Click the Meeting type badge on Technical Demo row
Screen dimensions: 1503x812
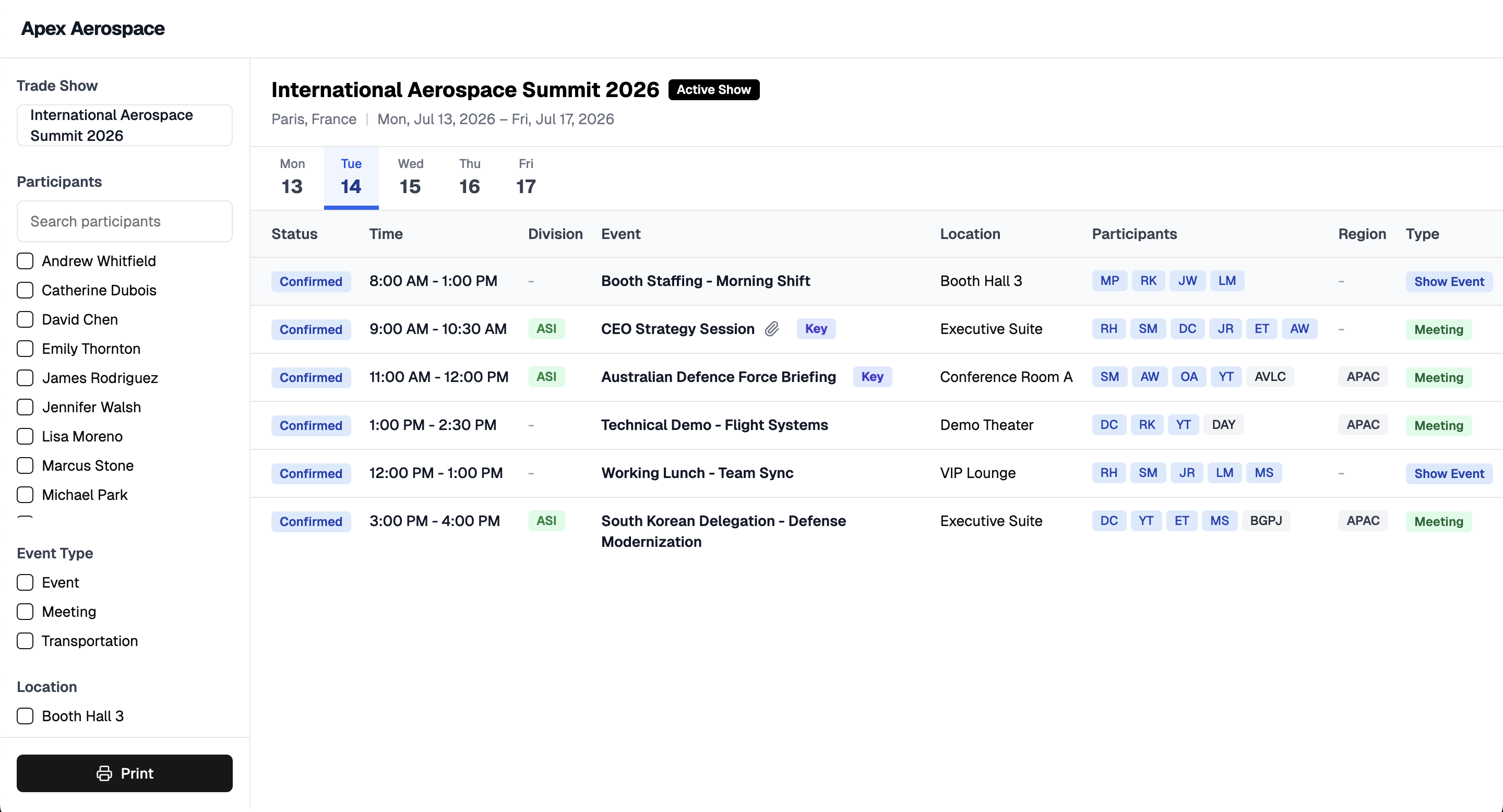1438,425
